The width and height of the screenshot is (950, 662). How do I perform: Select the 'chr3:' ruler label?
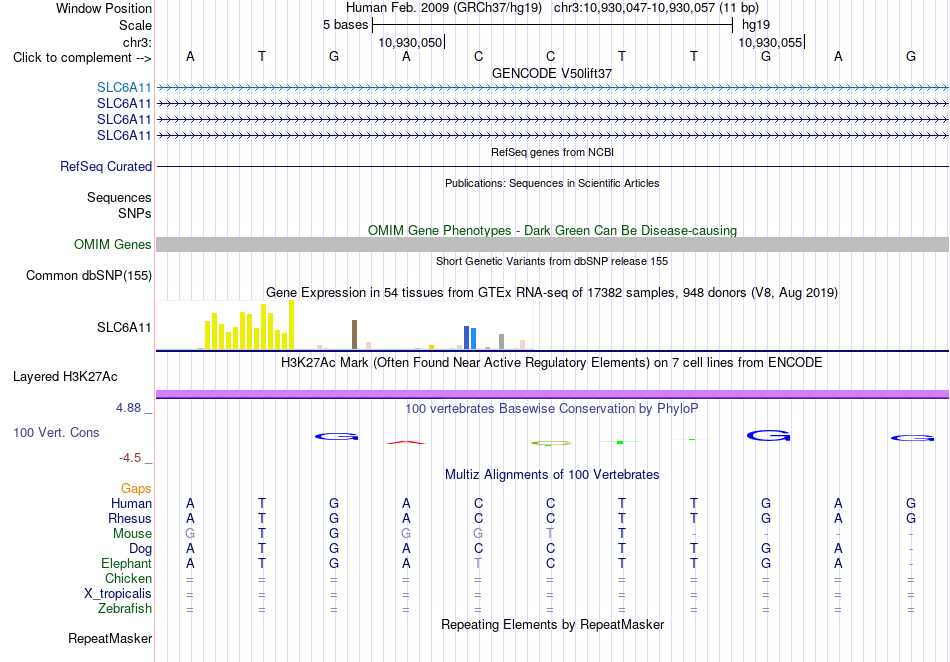coord(137,42)
